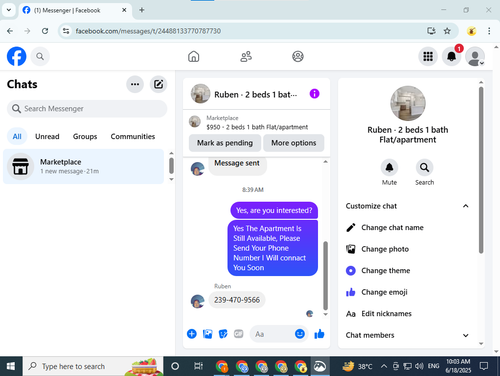The image size is (500, 376).
Task: Click the More options button
Action: point(294,143)
